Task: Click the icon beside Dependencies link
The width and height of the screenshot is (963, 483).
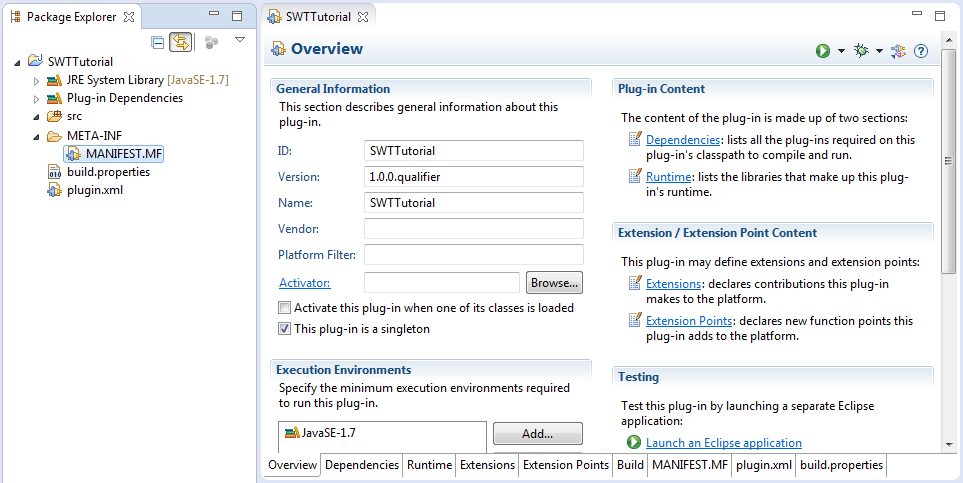Action: pos(635,139)
